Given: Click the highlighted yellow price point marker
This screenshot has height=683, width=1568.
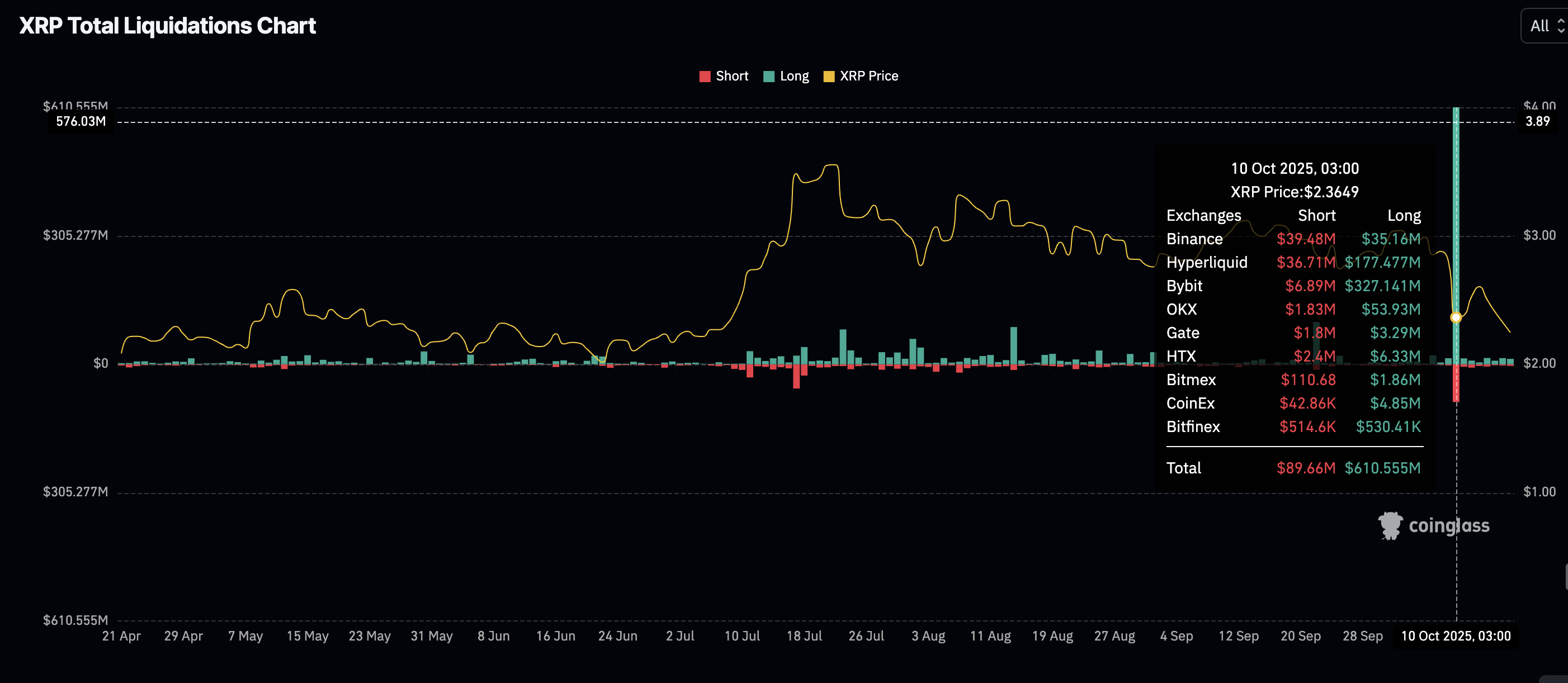Looking at the screenshot, I should [x=1456, y=317].
